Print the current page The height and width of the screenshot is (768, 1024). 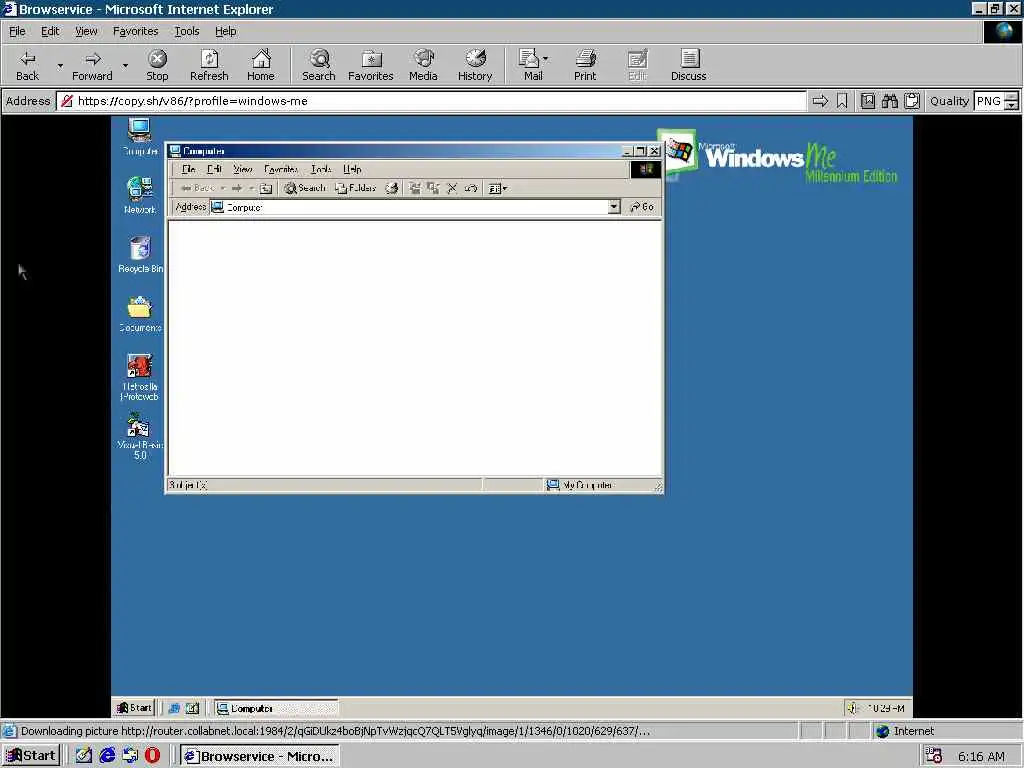click(x=585, y=65)
